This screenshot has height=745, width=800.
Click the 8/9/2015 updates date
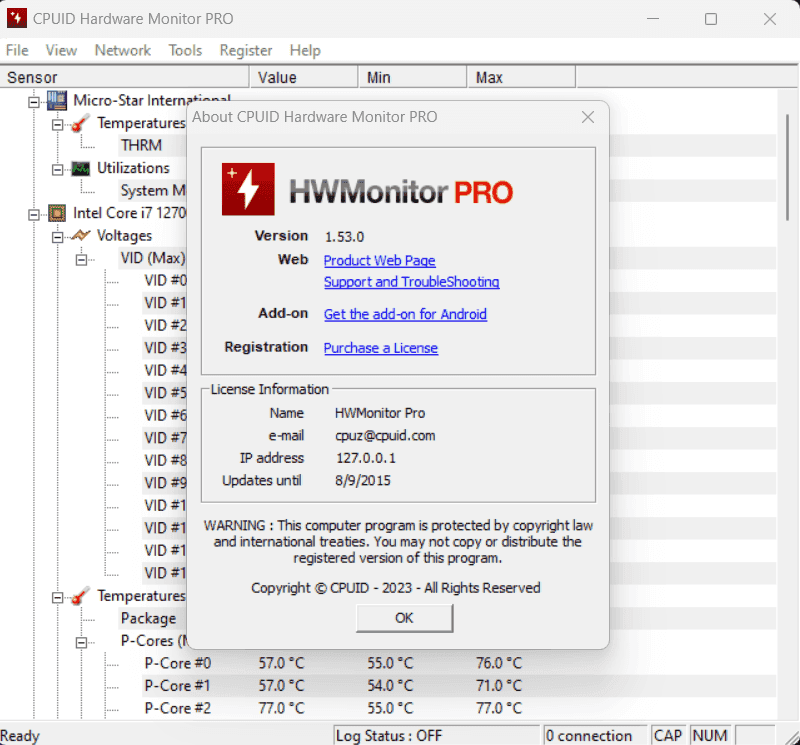363,481
